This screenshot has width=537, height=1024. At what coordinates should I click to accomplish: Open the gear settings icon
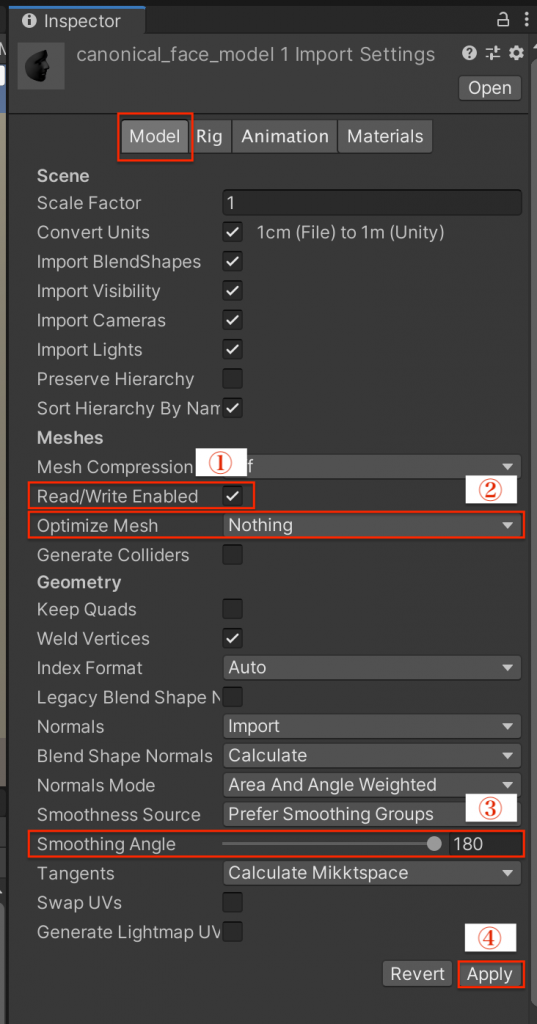click(517, 54)
